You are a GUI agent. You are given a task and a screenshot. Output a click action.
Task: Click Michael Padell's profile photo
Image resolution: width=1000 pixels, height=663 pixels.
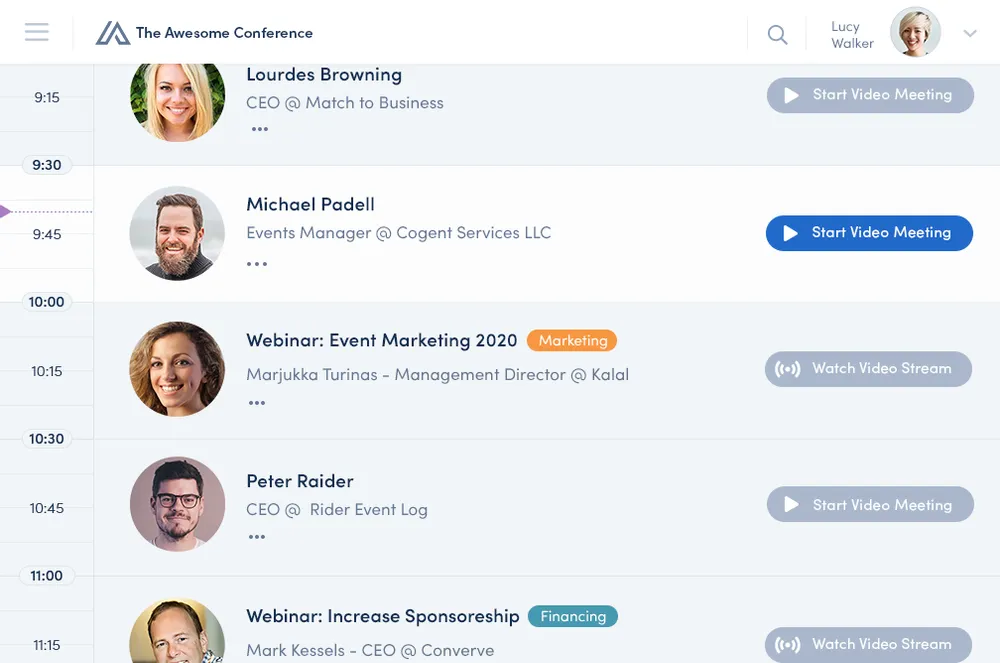(177, 233)
